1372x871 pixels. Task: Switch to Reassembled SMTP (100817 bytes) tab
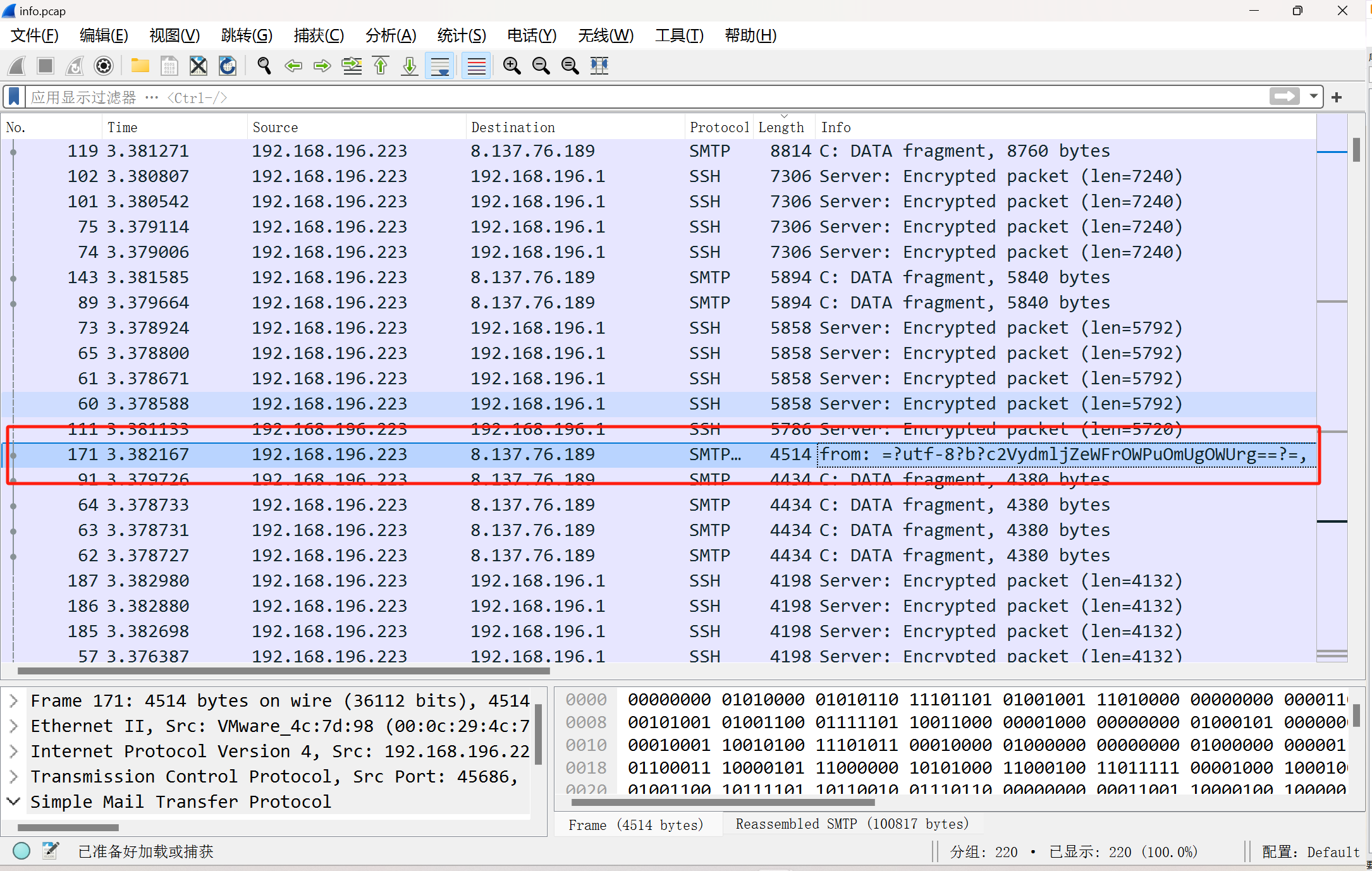click(852, 824)
